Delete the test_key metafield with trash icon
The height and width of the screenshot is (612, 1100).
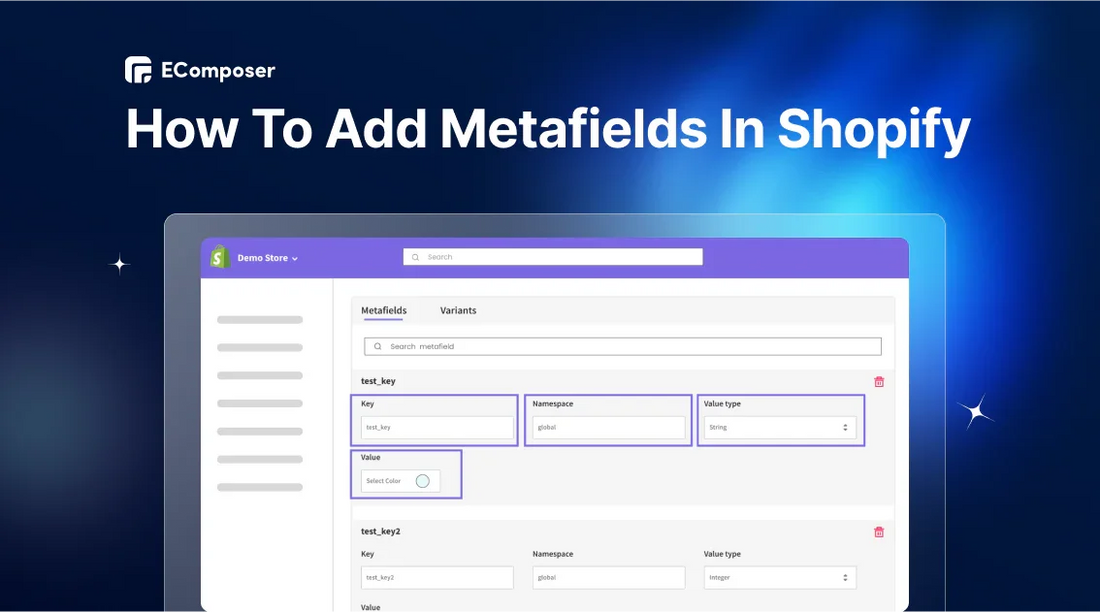(879, 382)
